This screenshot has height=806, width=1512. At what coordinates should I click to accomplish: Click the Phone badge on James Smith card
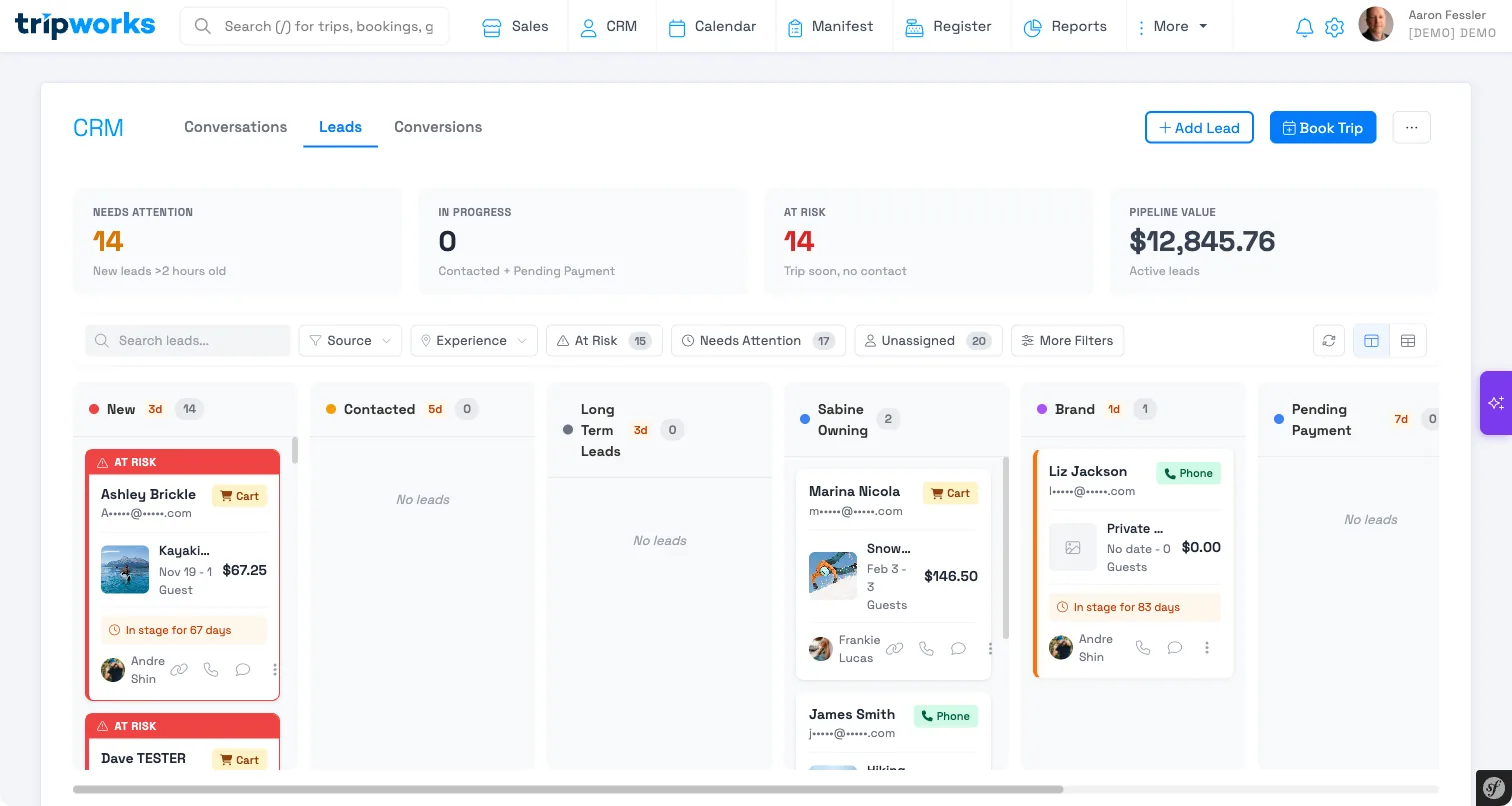coord(946,716)
